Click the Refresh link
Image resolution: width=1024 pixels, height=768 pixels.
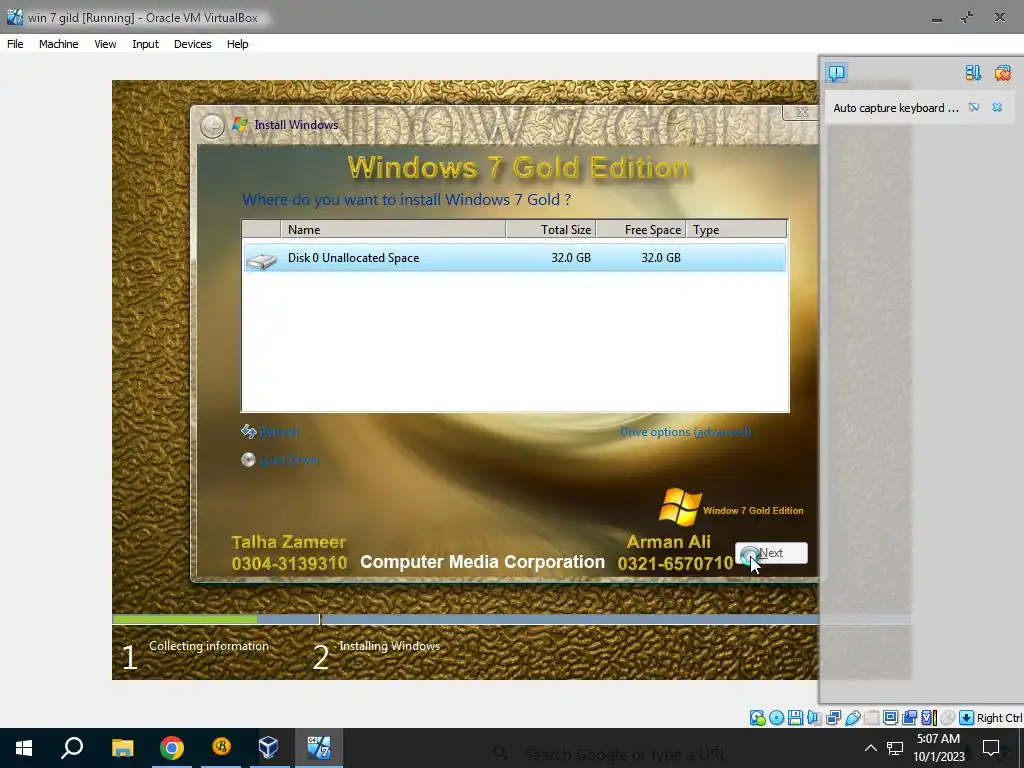279,432
